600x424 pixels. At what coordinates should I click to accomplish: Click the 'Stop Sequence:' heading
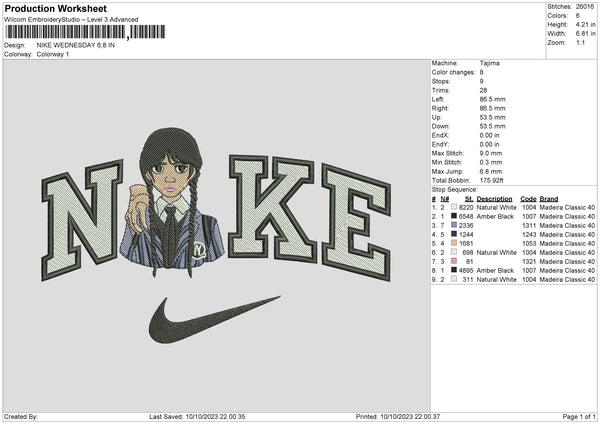tap(455, 189)
